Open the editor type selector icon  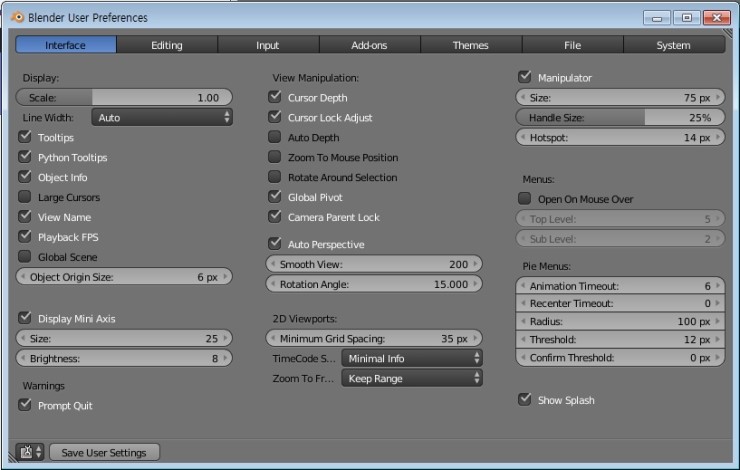point(29,452)
